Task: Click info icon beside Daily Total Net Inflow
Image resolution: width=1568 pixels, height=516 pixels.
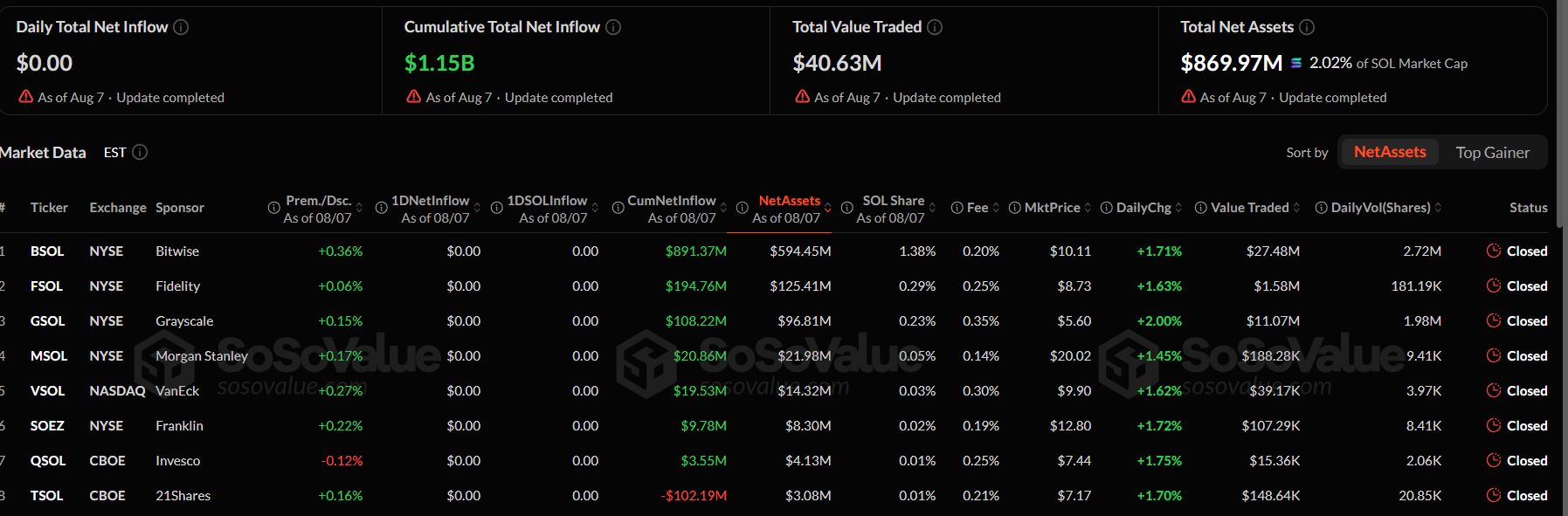Action: pos(181,27)
